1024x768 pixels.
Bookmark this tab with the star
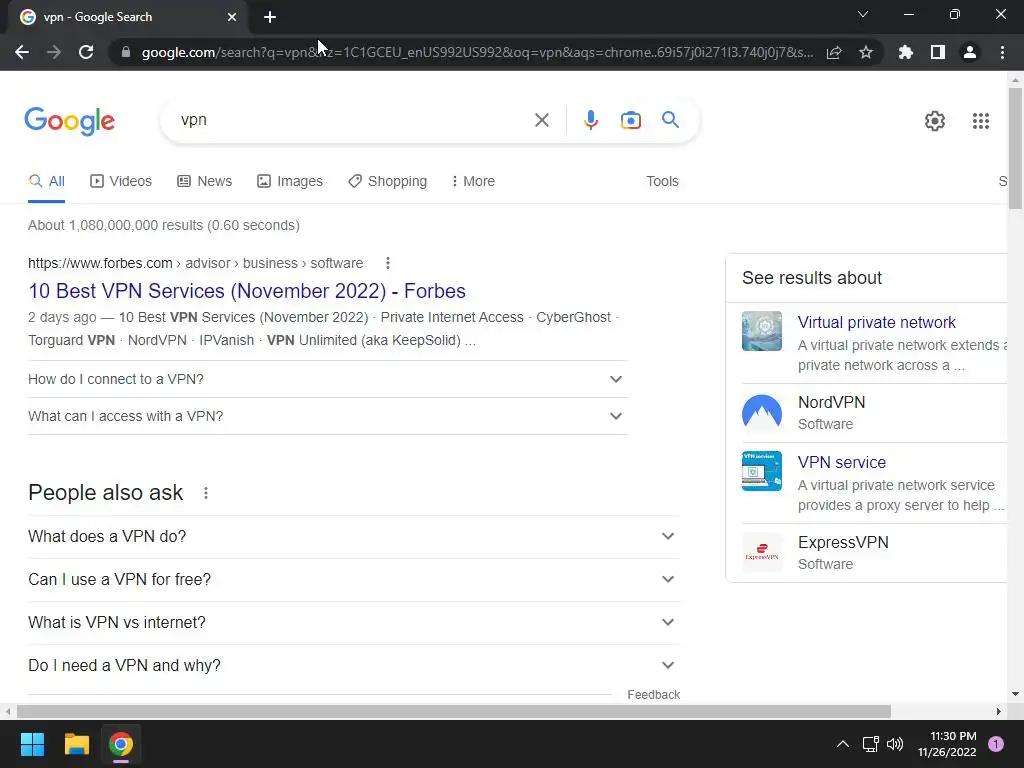point(866,52)
